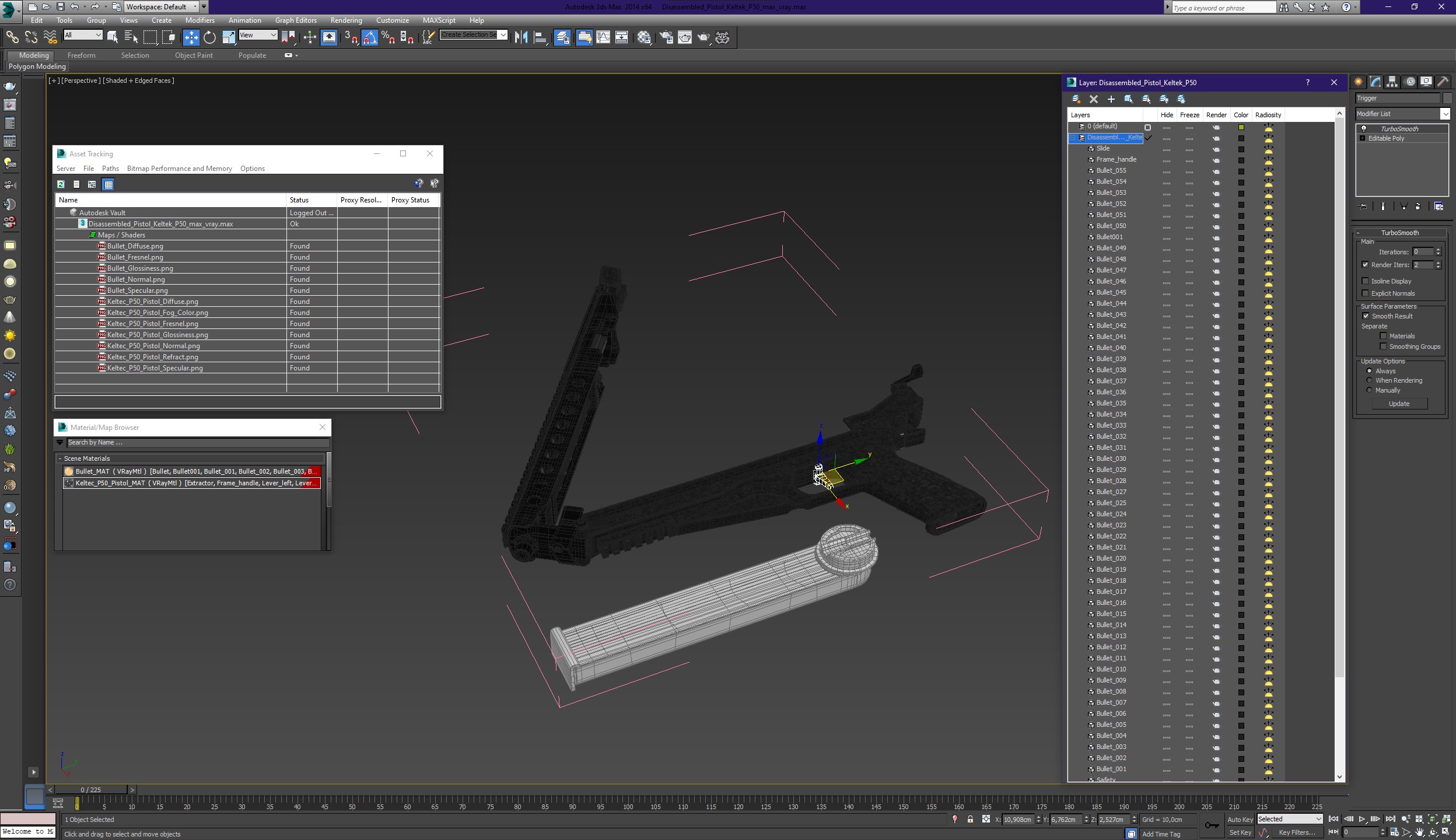Click Go to Start playback control

[1333, 819]
